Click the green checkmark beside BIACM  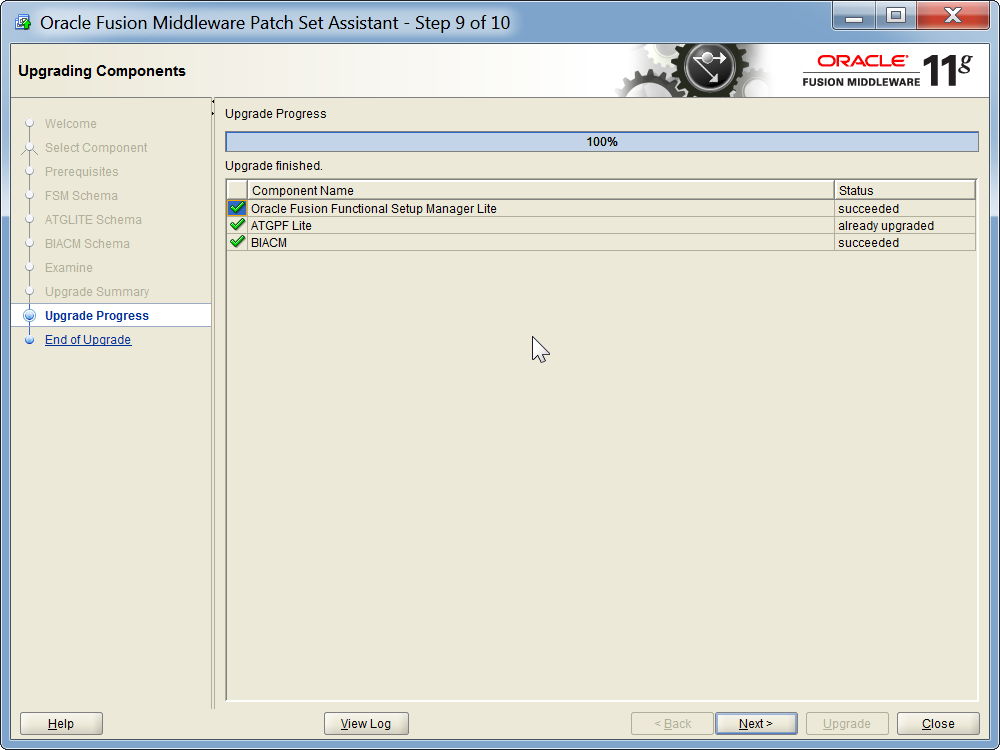[237, 242]
